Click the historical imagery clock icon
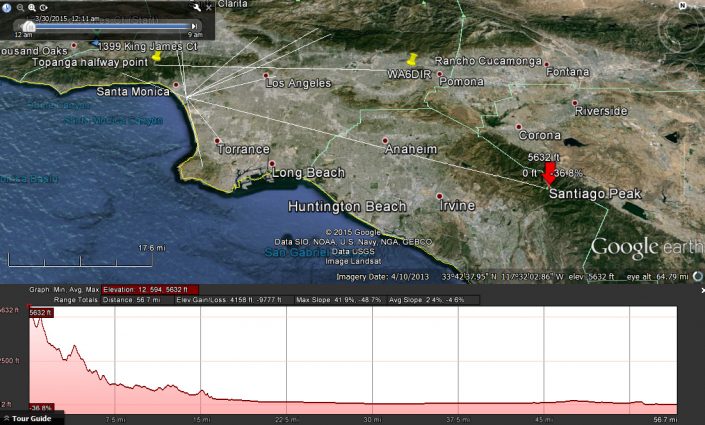The height and width of the screenshot is (425, 705). click(6, 7)
